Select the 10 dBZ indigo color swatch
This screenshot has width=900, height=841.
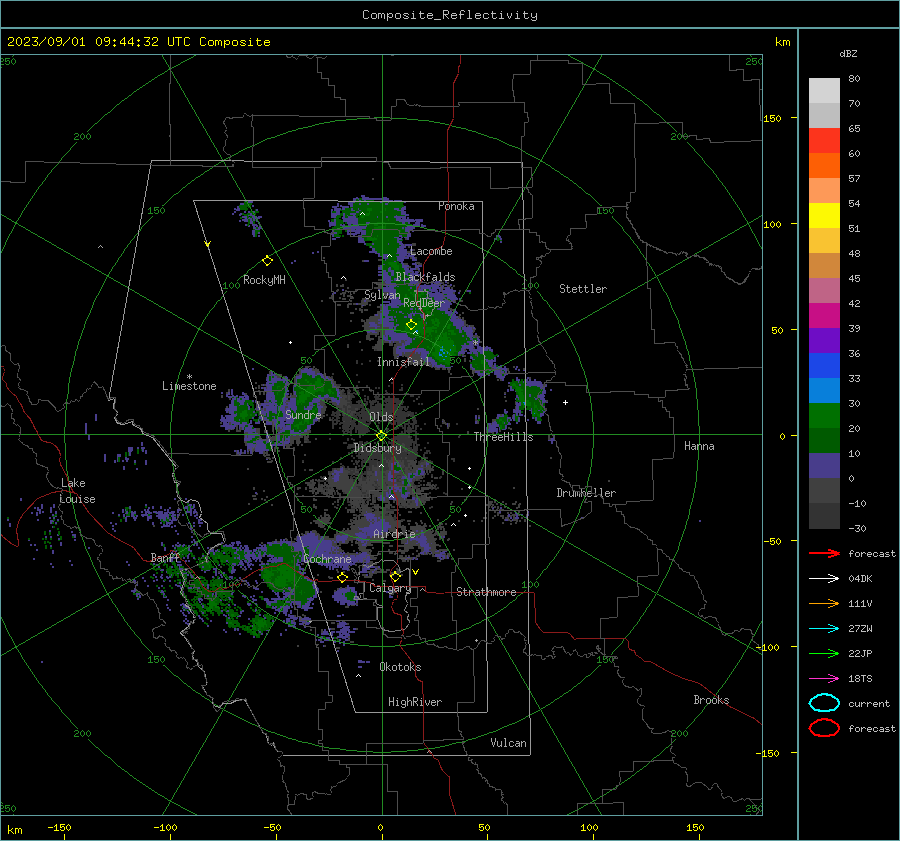(824, 466)
